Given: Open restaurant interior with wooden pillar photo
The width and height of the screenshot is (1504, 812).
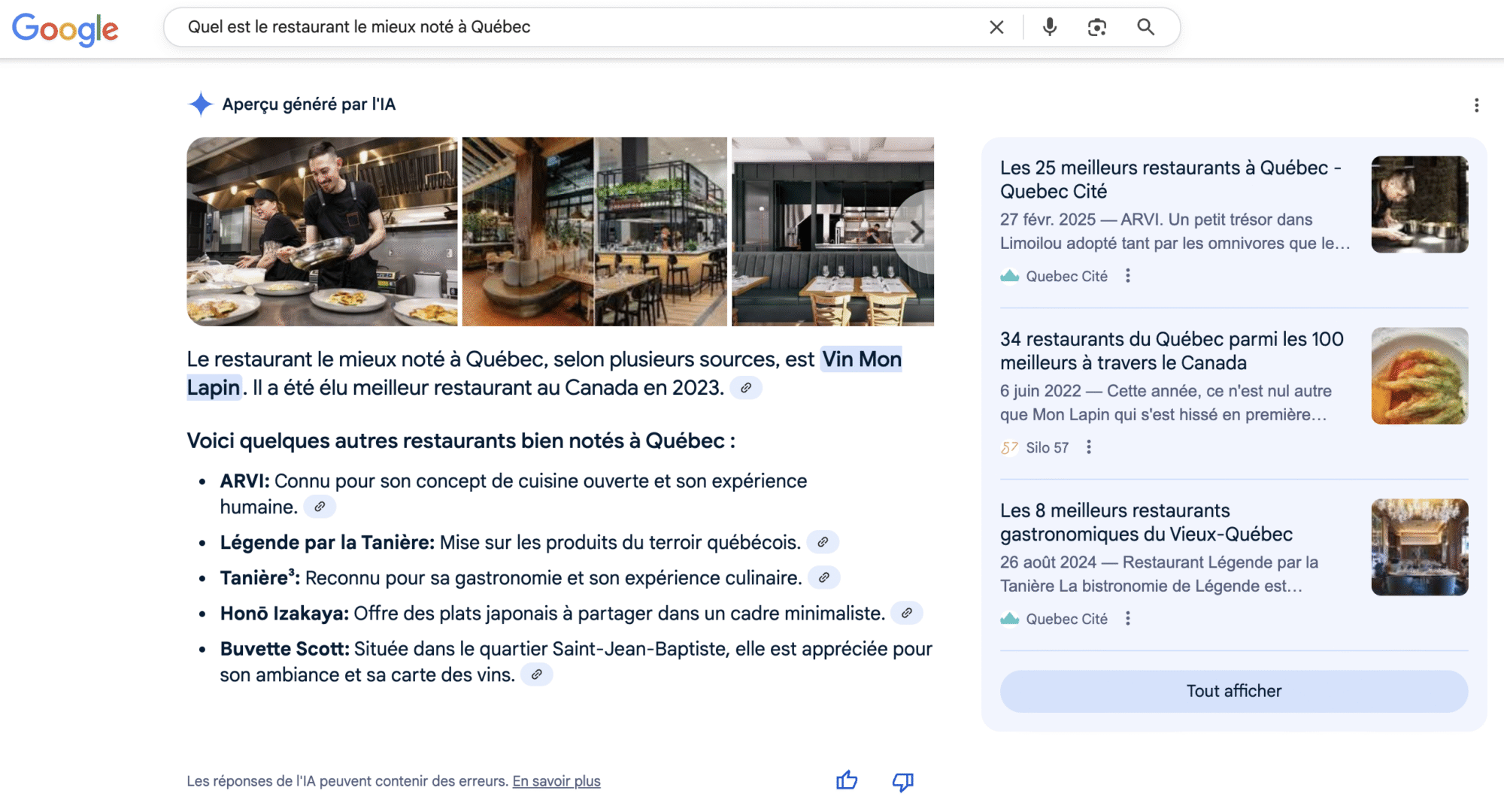Looking at the screenshot, I should pyautogui.click(x=594, y=232).
